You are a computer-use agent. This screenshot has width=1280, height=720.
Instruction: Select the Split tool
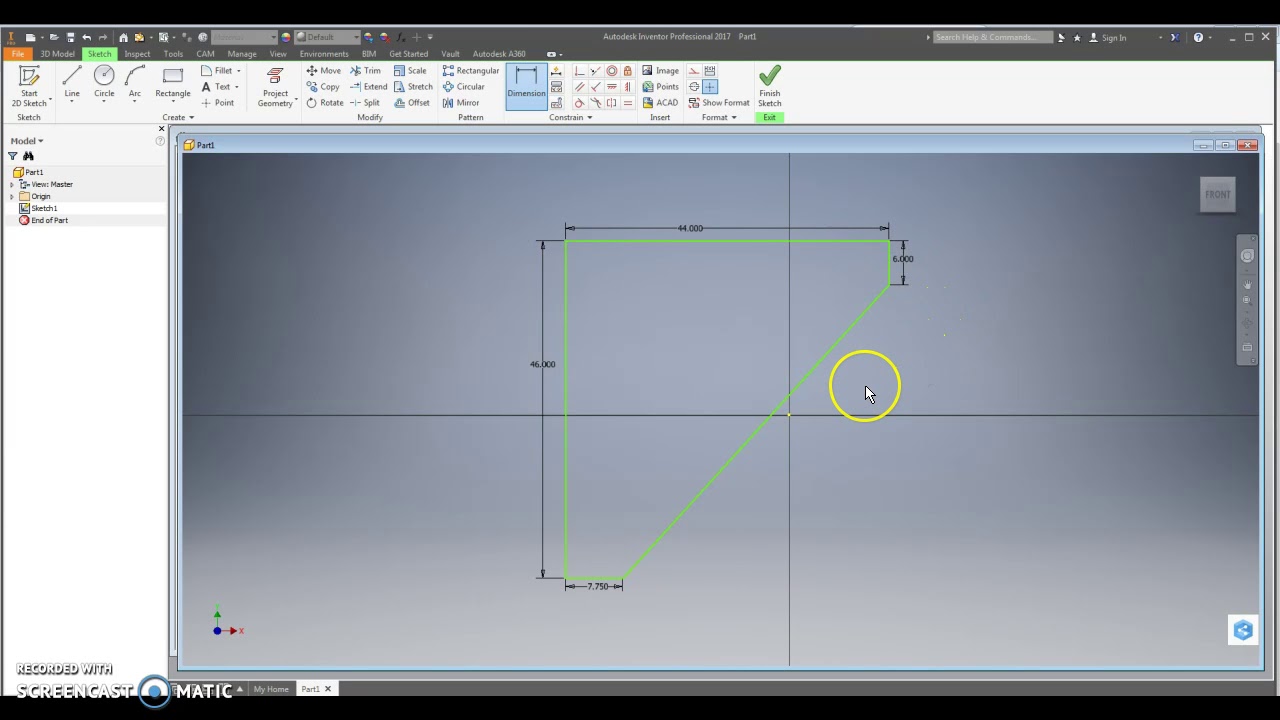coord(365,103)
